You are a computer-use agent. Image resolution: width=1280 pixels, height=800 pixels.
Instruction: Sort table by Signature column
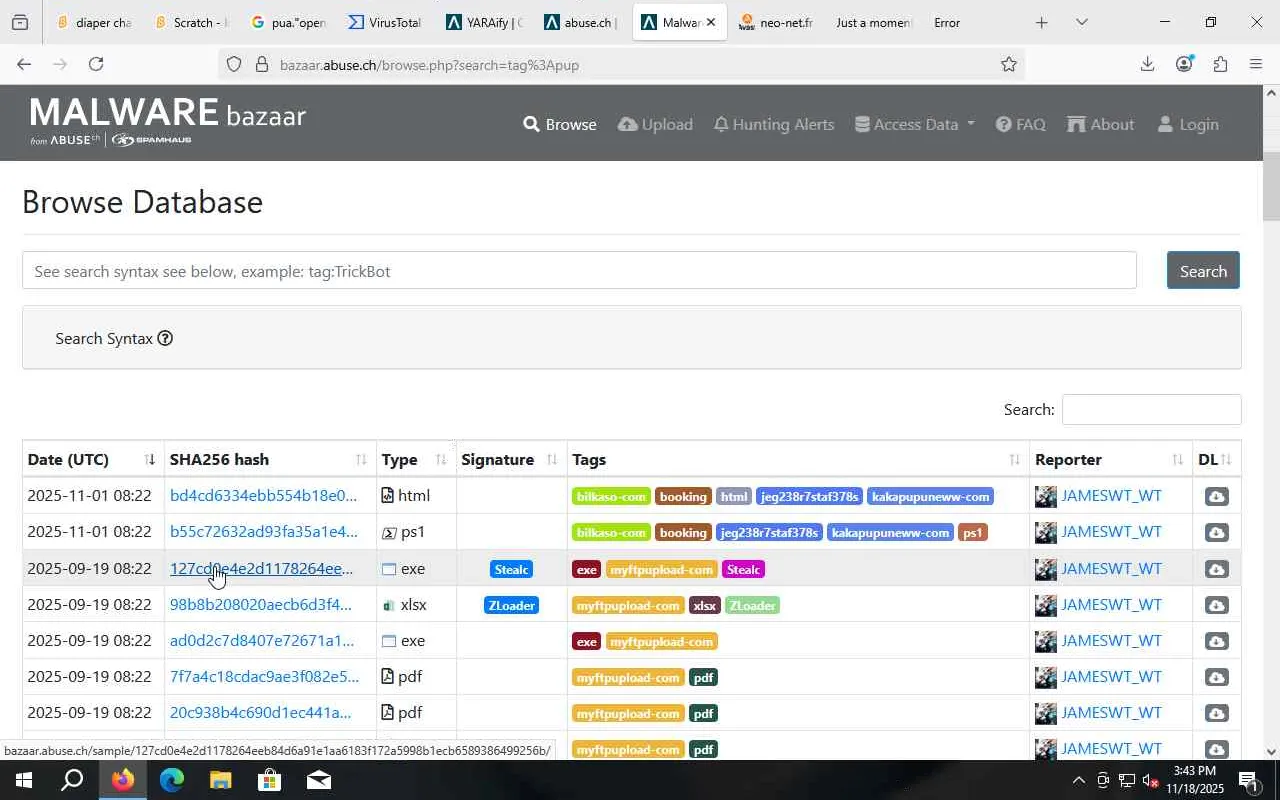[510, 459]
